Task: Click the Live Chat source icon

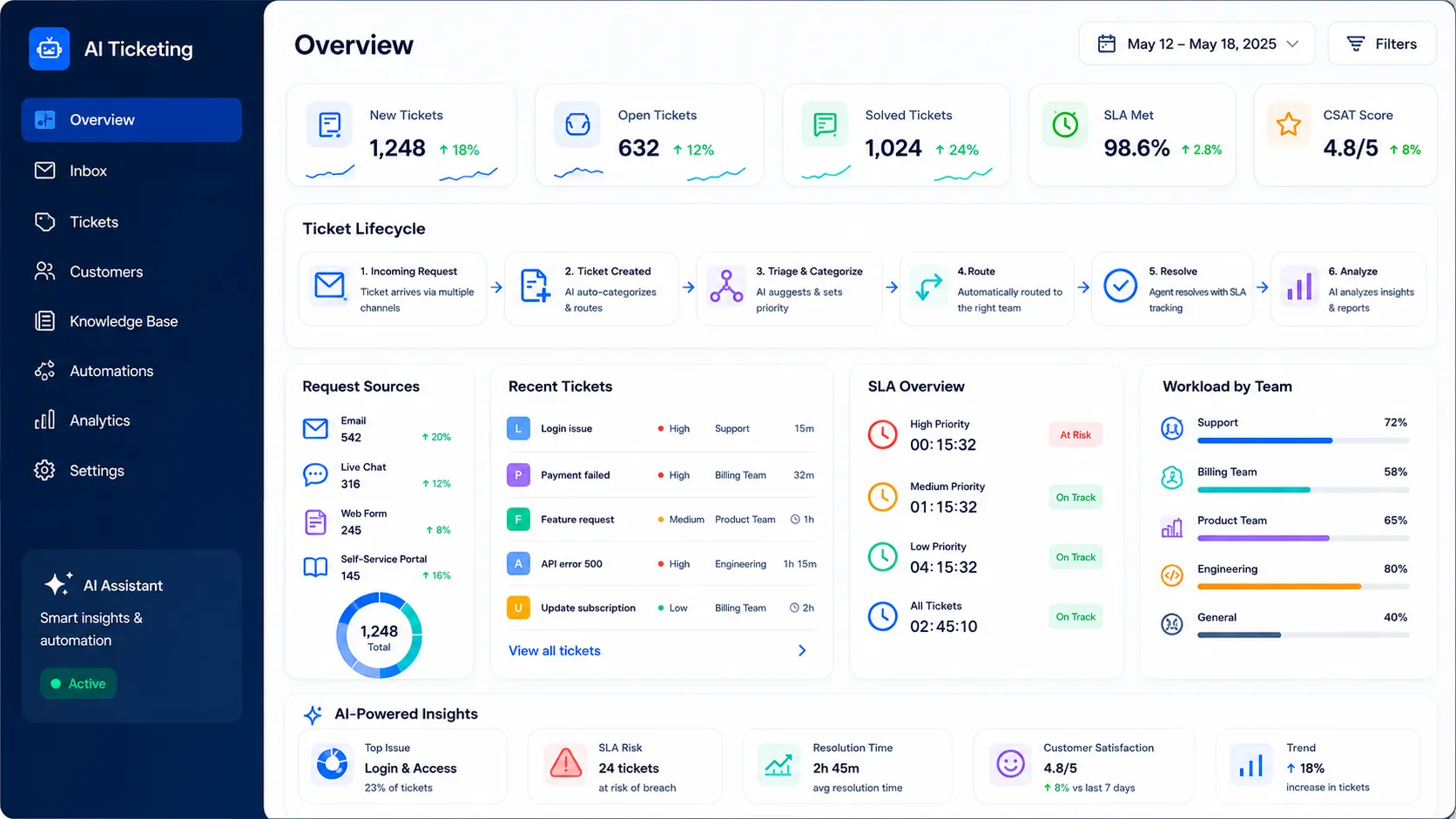Action: tap(315, 474)
